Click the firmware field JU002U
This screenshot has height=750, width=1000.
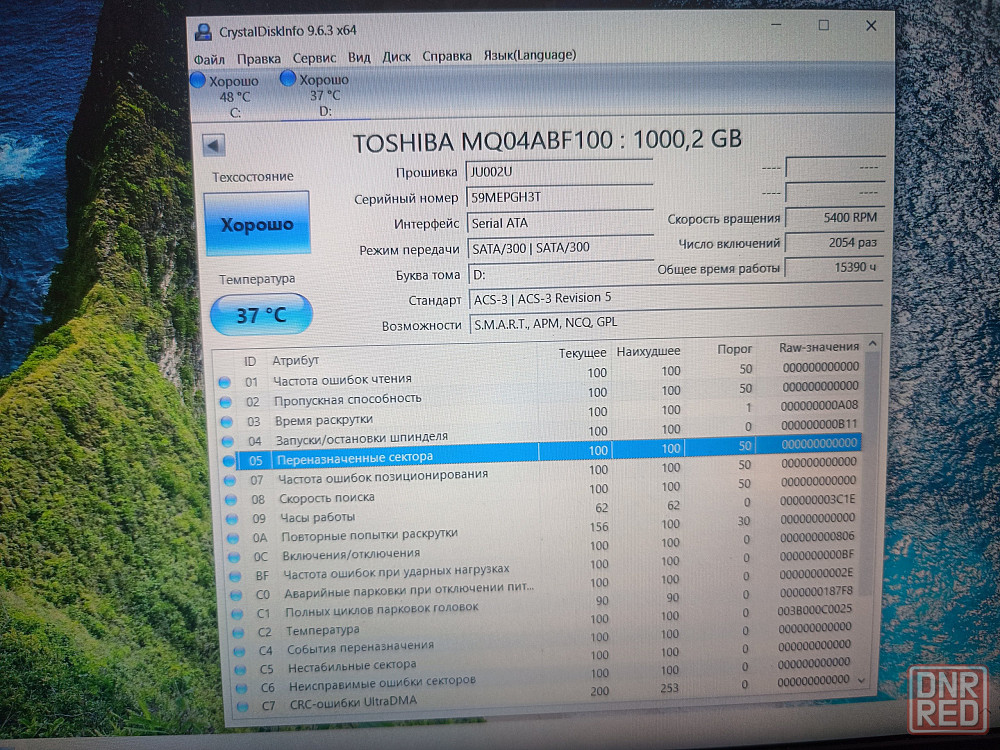point(559,172)
